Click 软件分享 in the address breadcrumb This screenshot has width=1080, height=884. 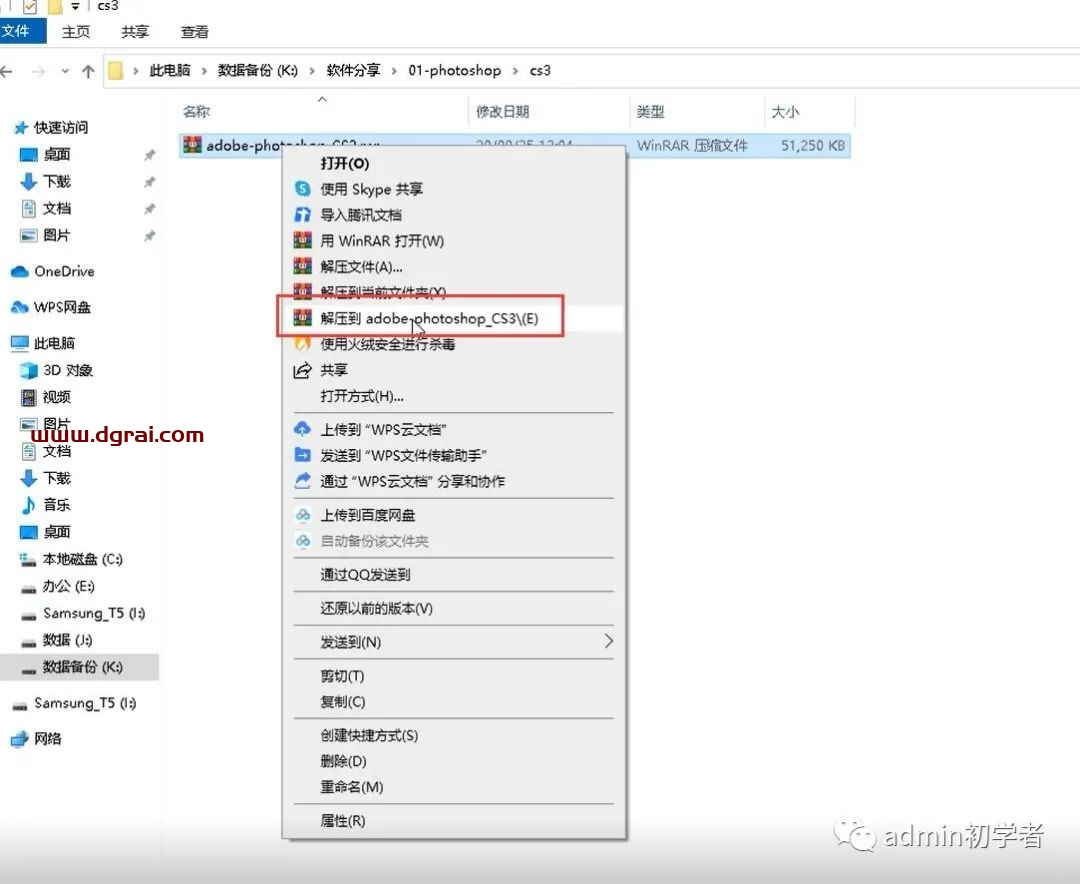(x=353, y=70)
